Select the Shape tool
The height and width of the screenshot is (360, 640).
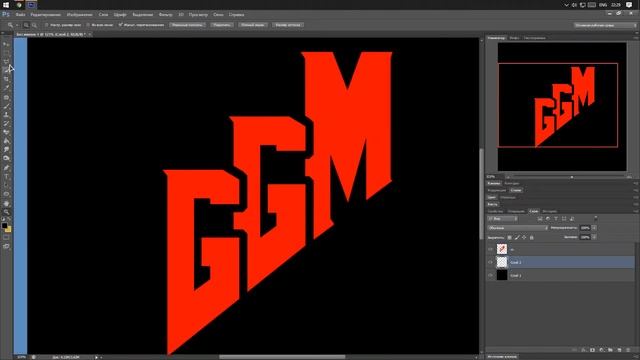pos(6,194)
